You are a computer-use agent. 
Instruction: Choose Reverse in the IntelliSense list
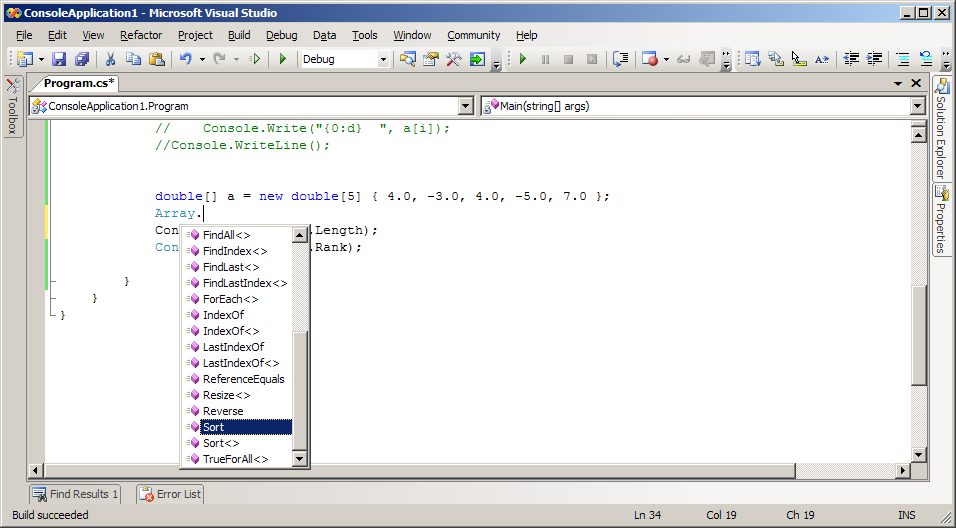(222, 411)
